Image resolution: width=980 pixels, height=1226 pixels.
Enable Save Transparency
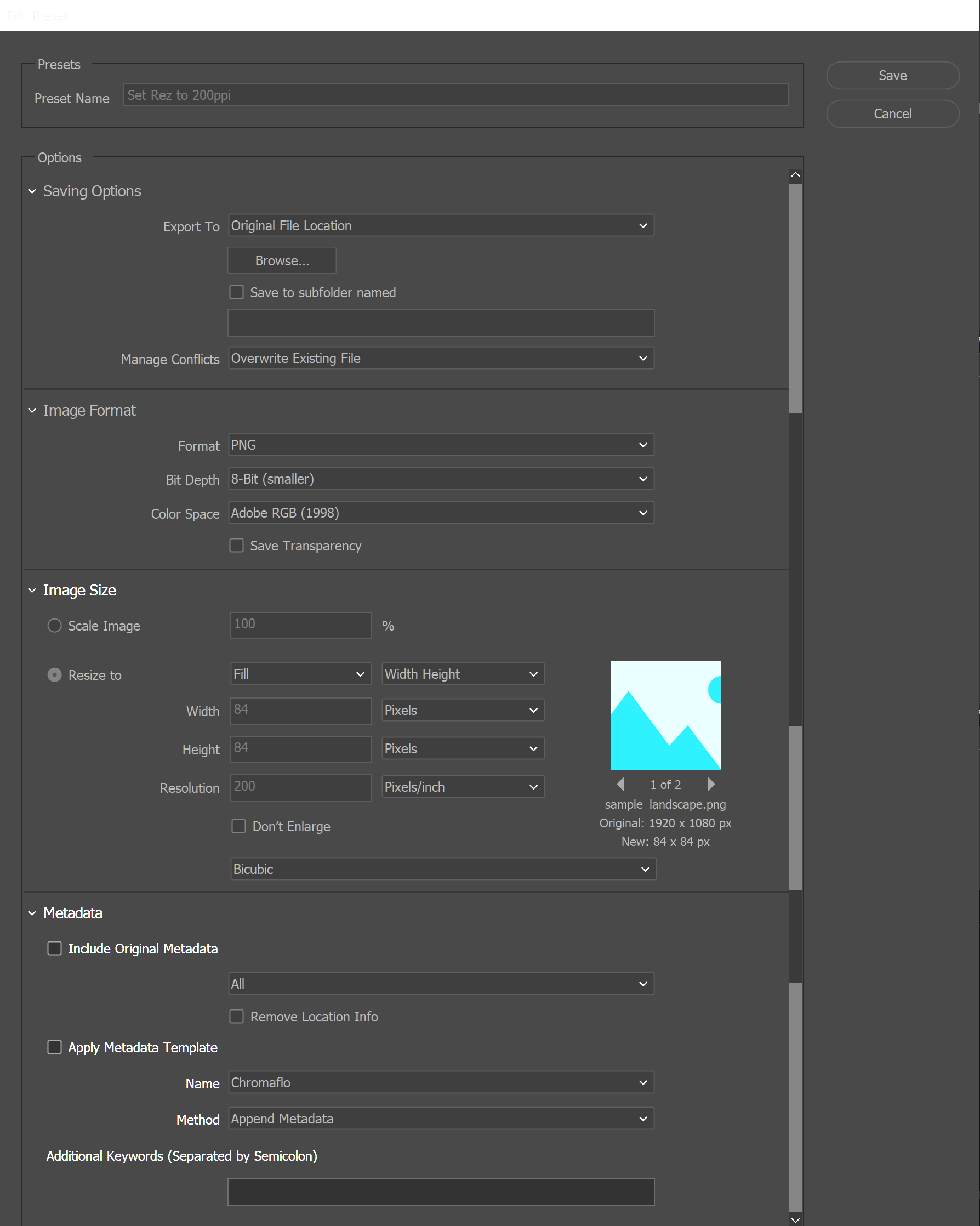click(236, 546)
